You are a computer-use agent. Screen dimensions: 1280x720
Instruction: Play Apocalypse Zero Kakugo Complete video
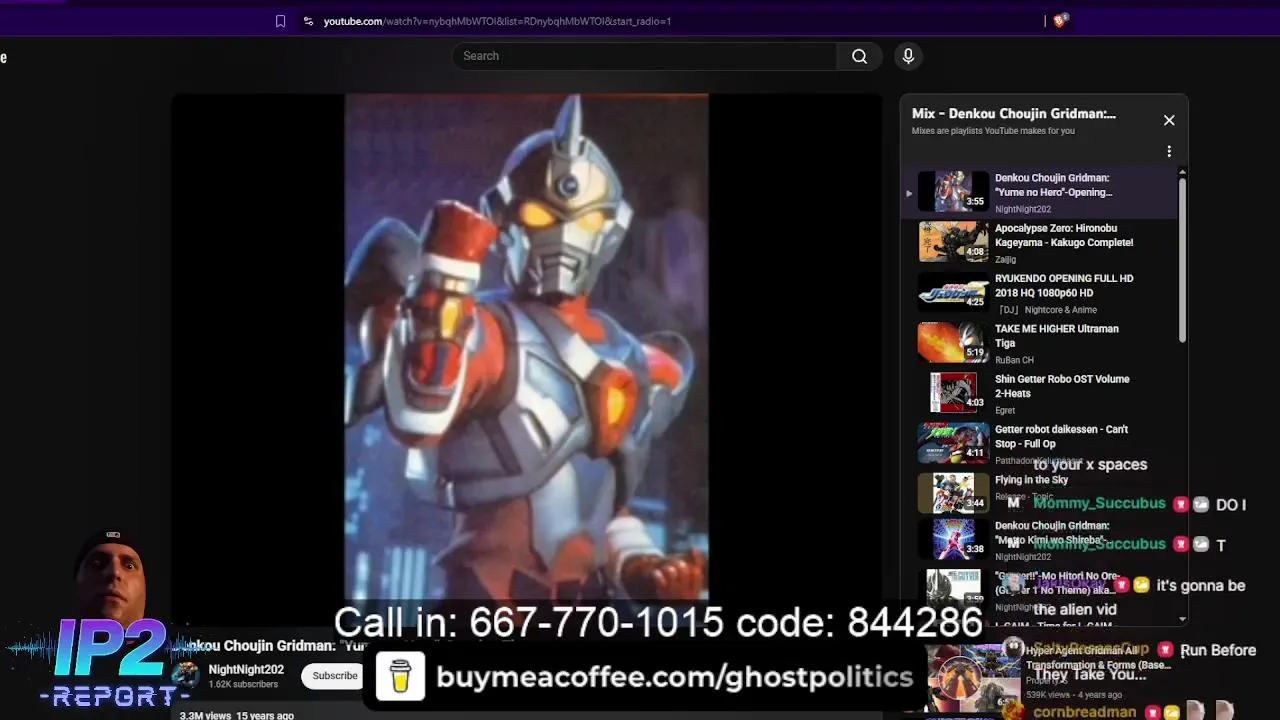[1064, 235]
